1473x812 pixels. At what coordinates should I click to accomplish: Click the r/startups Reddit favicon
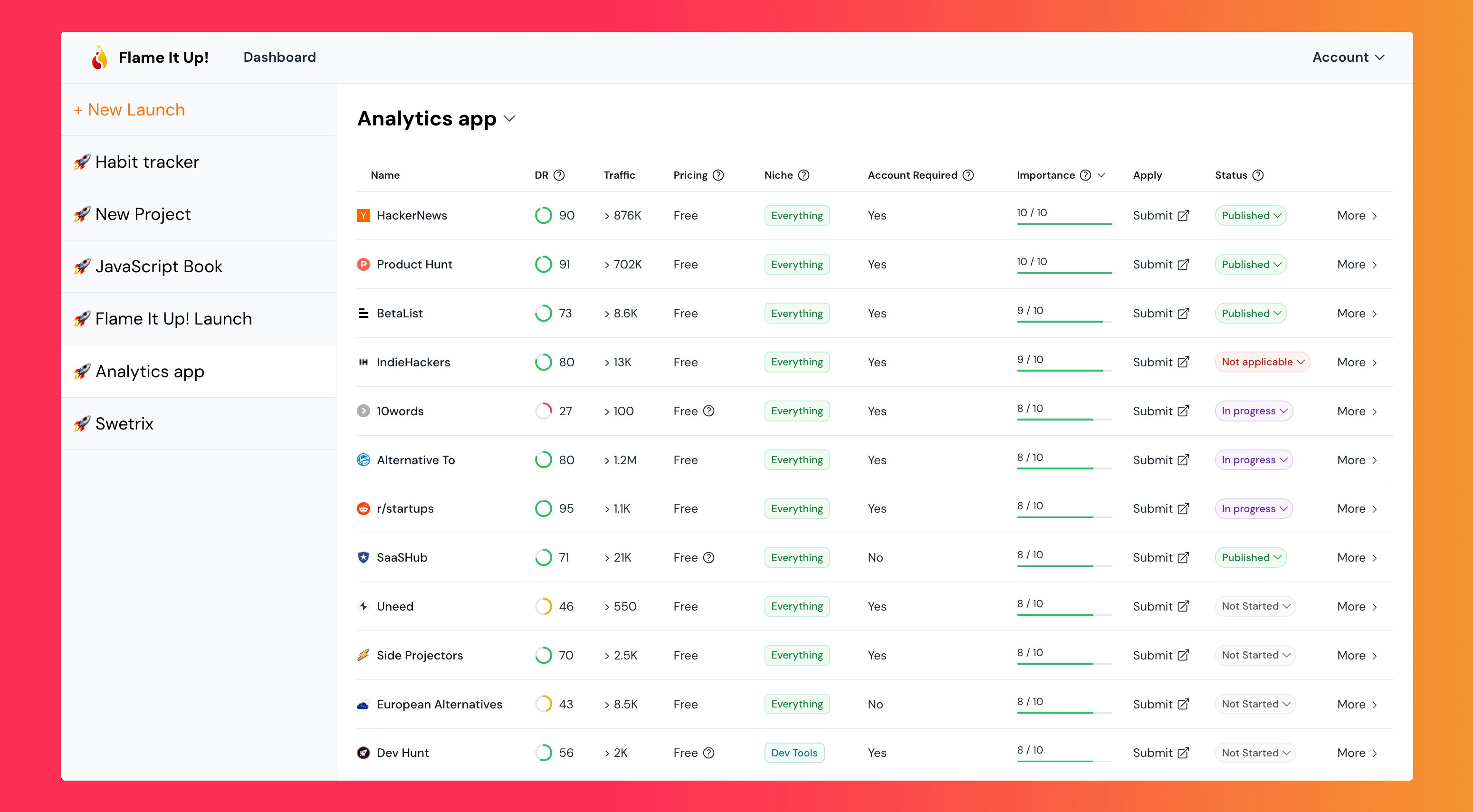(x=363, y=508)
